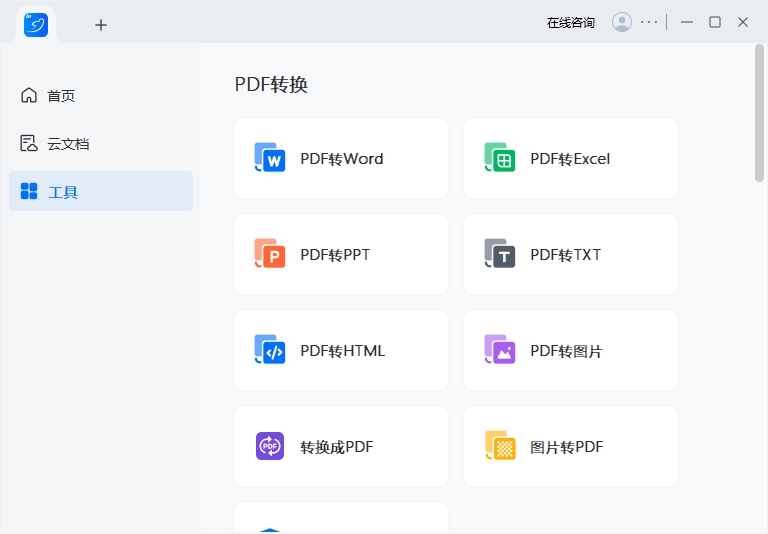Click the 在线咨询 link
This screenshot has height=534, width=768.
[570, 22]
